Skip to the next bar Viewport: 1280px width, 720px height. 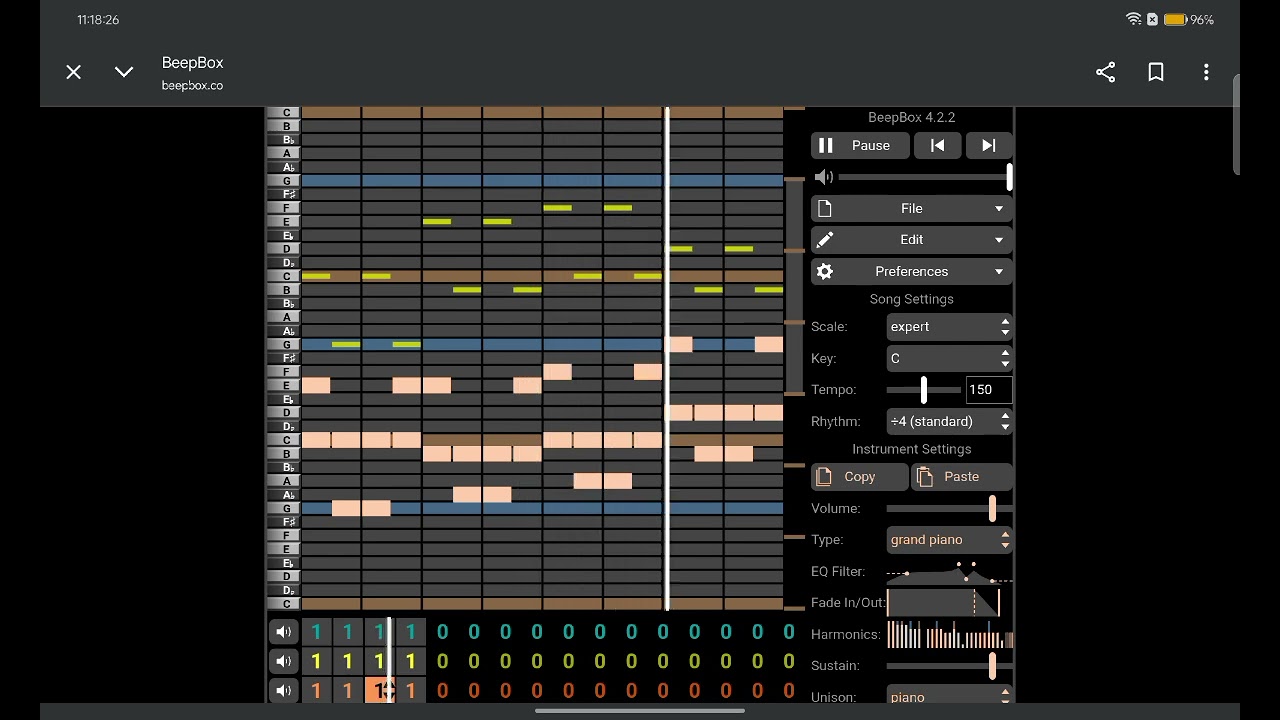pos(989,146)
